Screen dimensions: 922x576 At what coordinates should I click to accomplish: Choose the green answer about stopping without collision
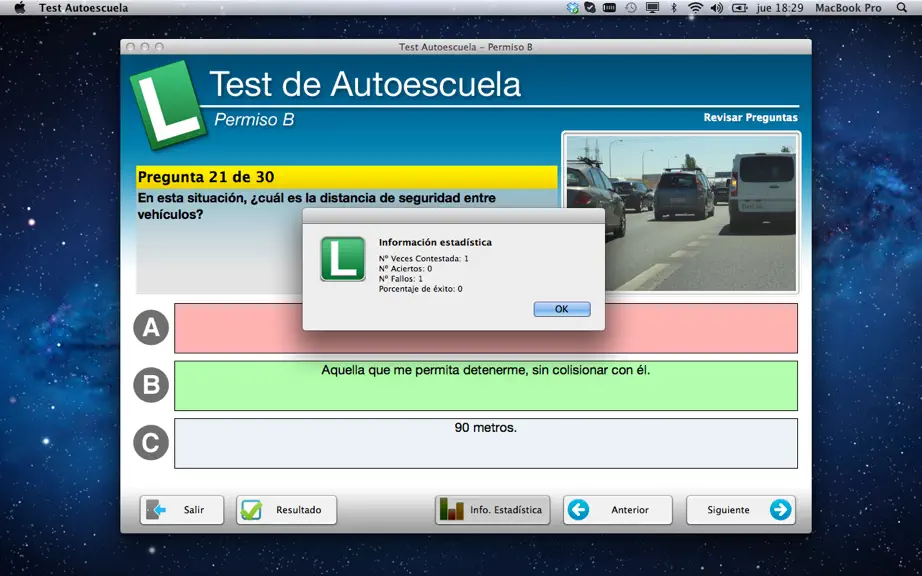(486, 386)
